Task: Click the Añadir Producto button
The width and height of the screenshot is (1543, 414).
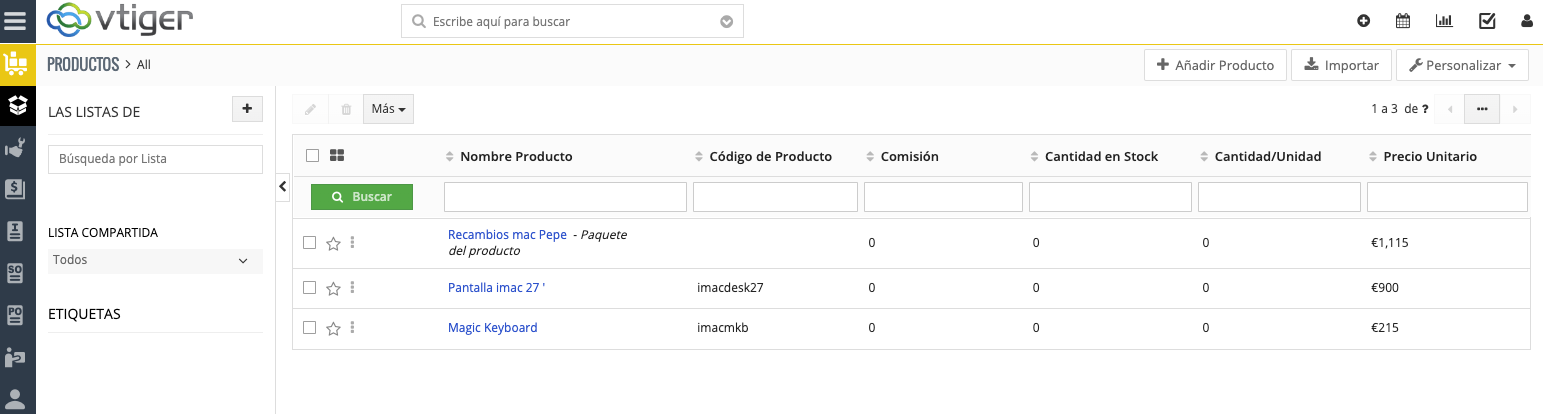Action: 1215,65
